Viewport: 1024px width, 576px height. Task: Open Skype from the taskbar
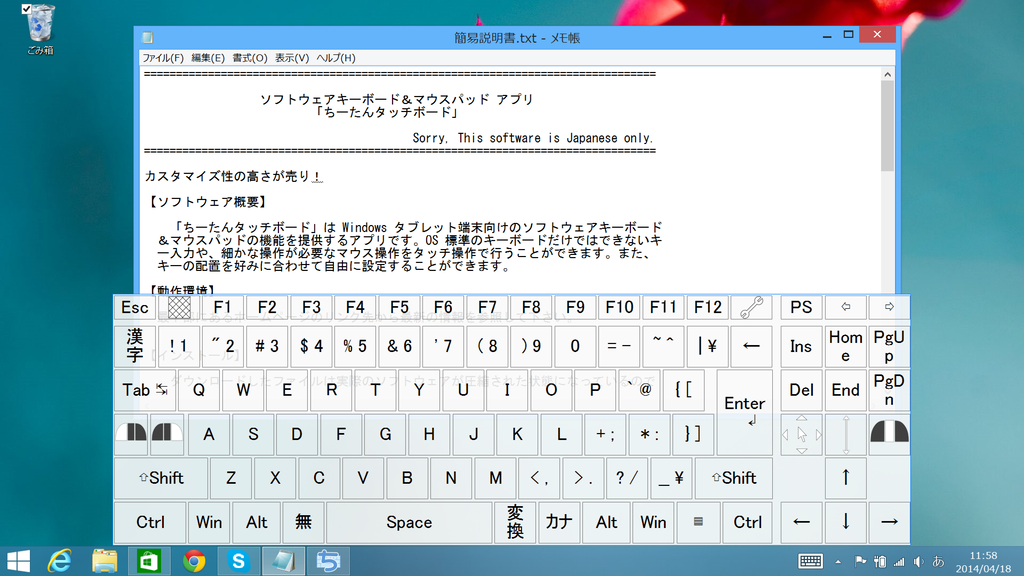tap(240, 562)
